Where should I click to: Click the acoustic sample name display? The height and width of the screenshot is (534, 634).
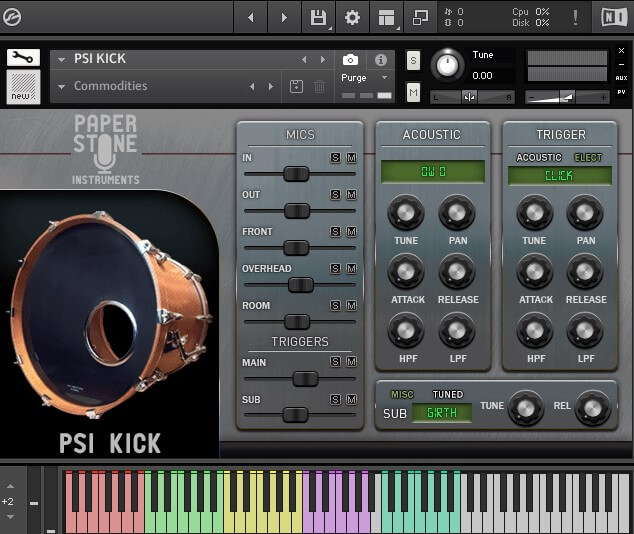coord(433,172)
